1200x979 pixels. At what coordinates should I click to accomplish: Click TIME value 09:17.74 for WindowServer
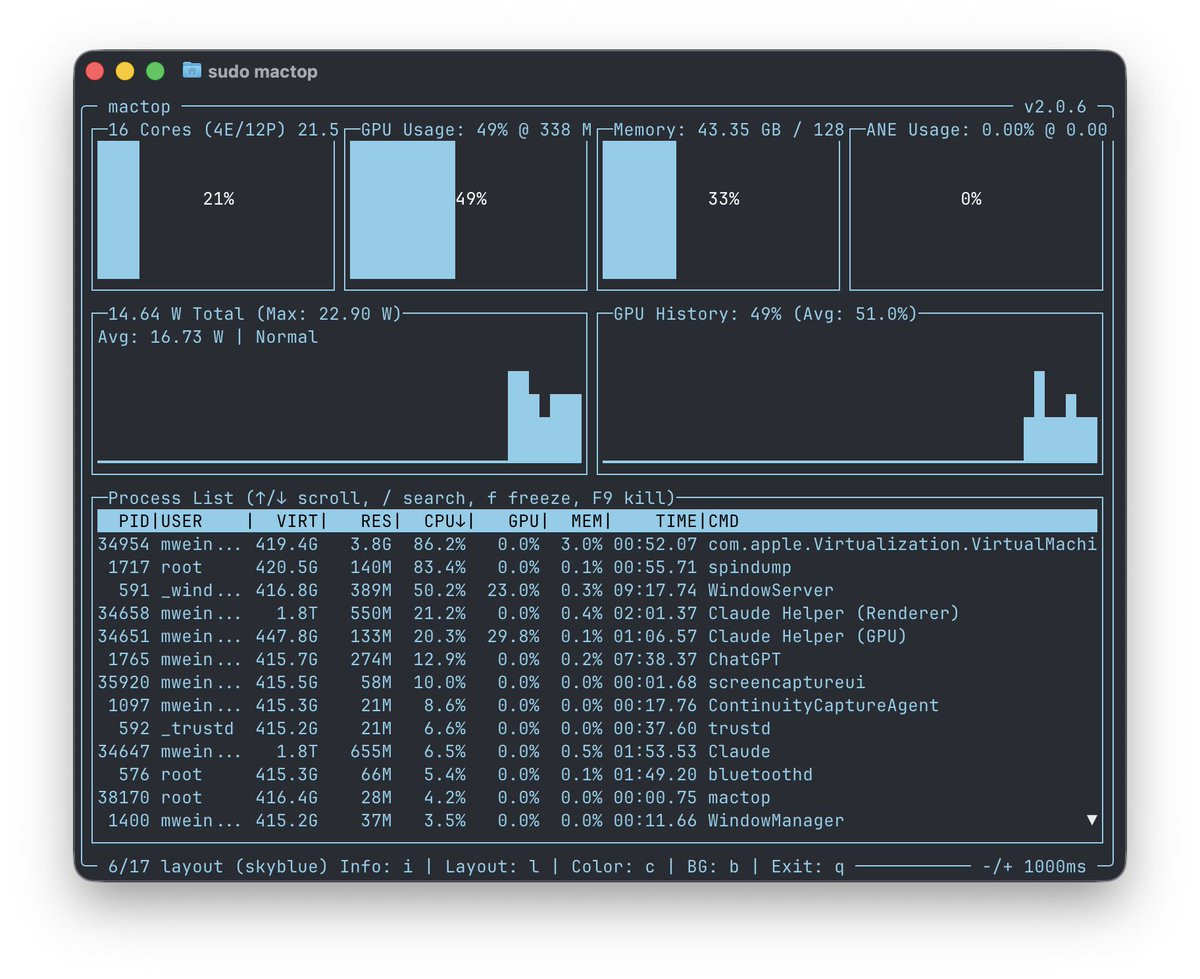[x=655, y=590]
